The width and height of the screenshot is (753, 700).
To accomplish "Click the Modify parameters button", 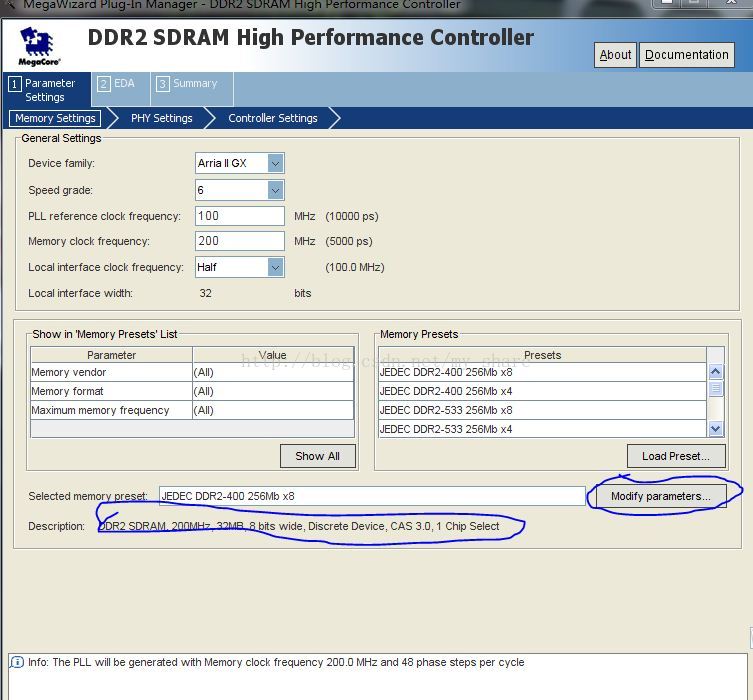I will (661, 496).
